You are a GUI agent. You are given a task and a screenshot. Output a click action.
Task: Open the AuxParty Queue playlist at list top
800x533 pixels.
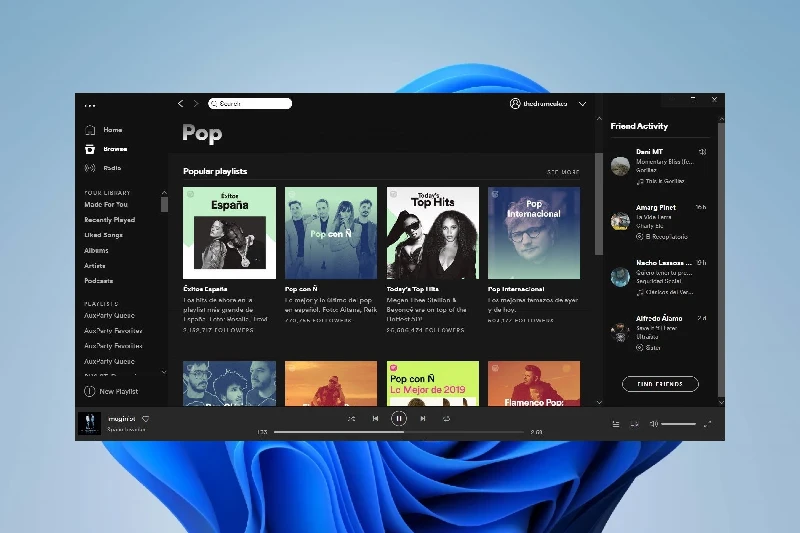[109, 316]
